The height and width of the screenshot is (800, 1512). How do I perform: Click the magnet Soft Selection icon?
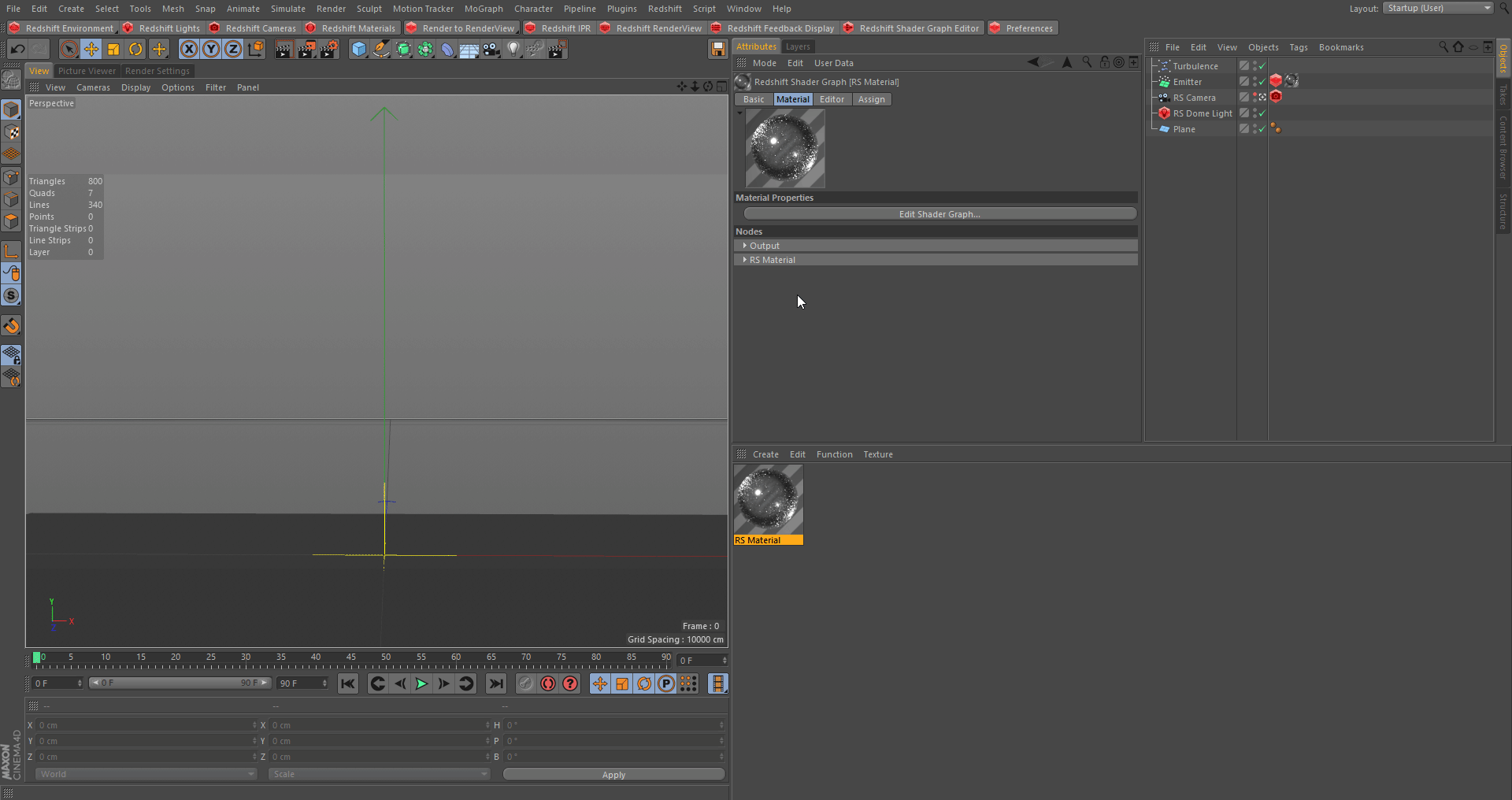(11, 325)
